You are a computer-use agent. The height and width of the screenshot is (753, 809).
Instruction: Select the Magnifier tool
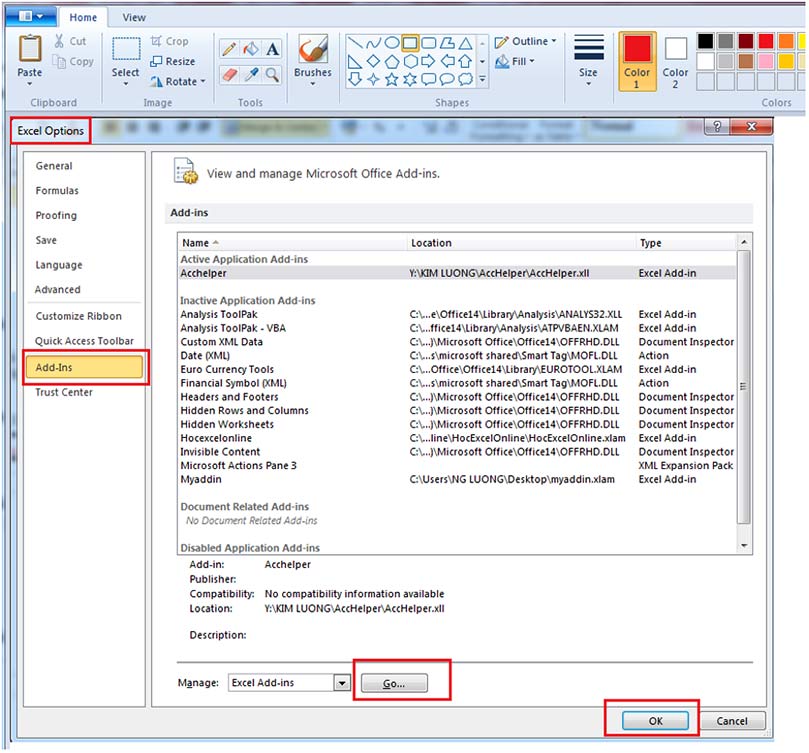click(x=272, y=75)
